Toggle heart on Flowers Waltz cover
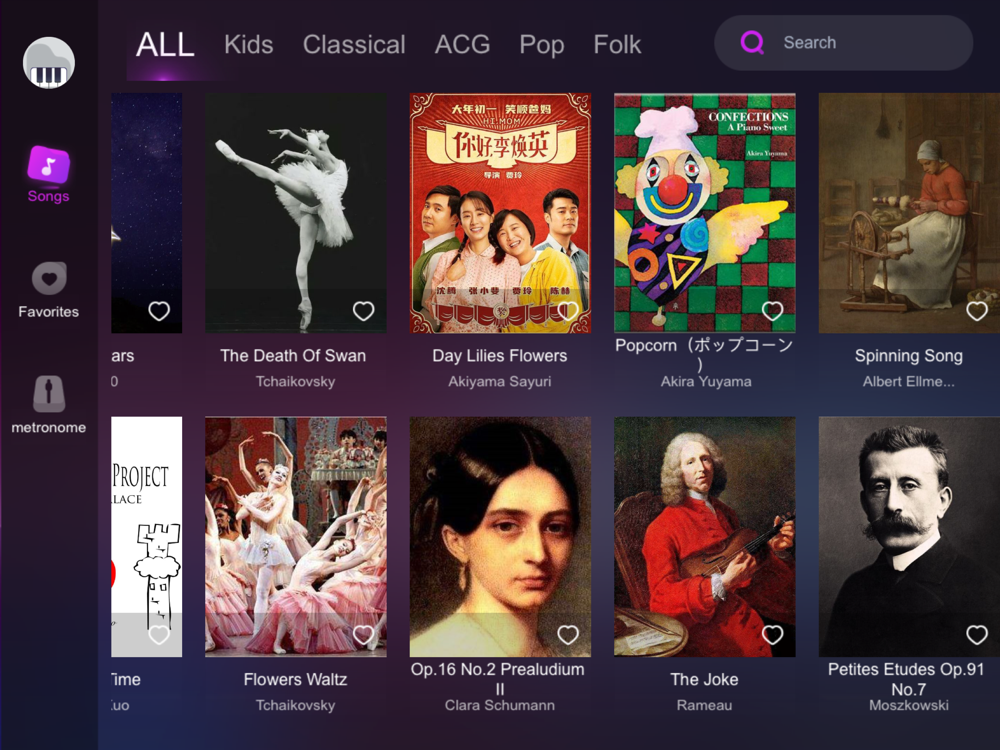Viewport: 1000px width, 750px height. [364, 635]
